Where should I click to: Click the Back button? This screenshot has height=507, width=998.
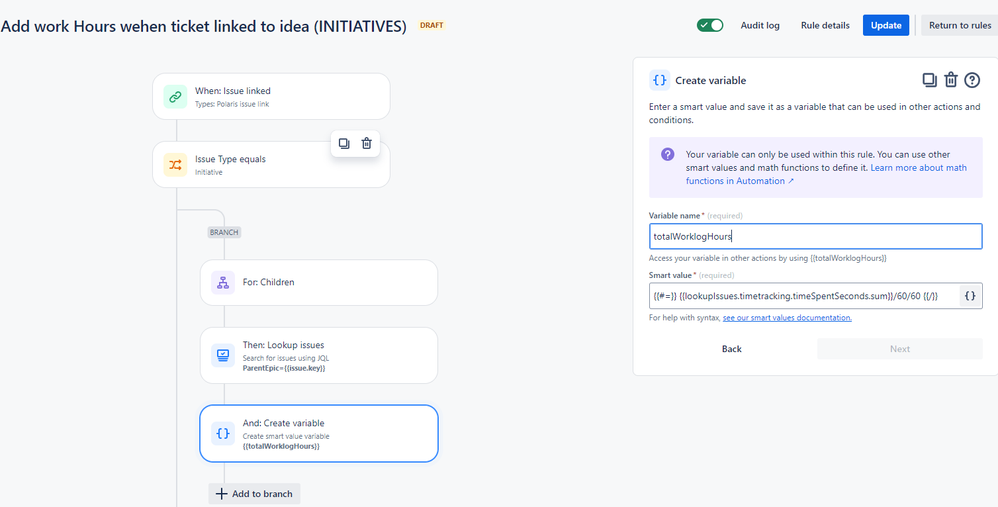coord(732,349)
